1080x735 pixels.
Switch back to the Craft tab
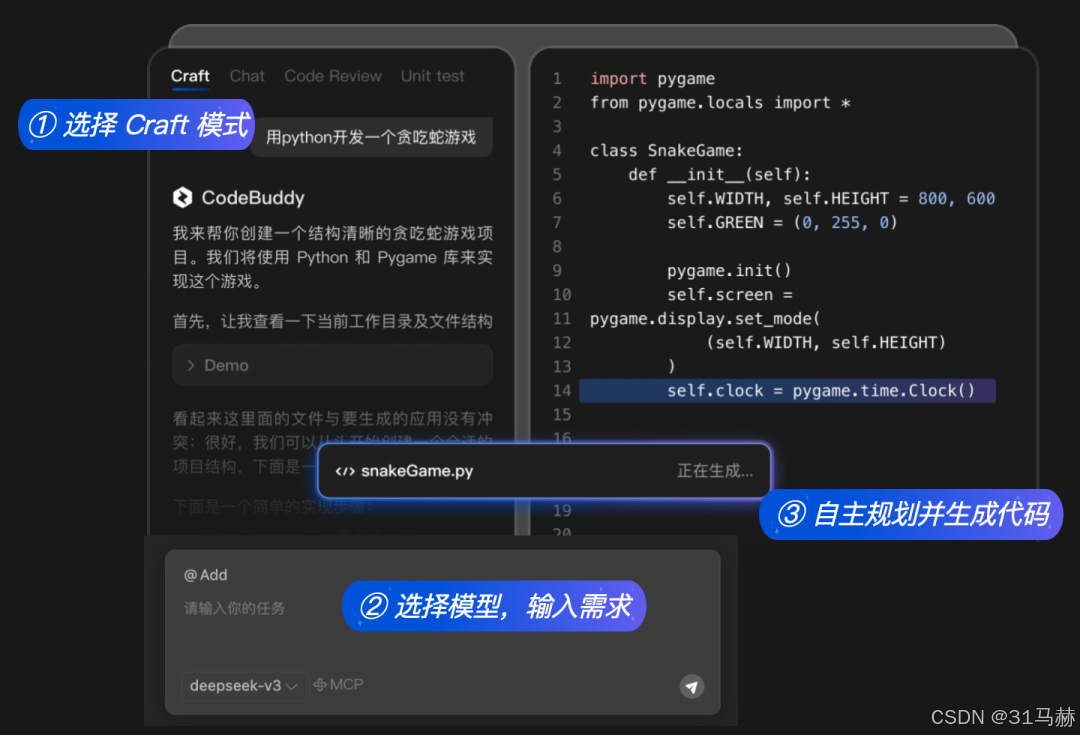[x=190, y=76]
